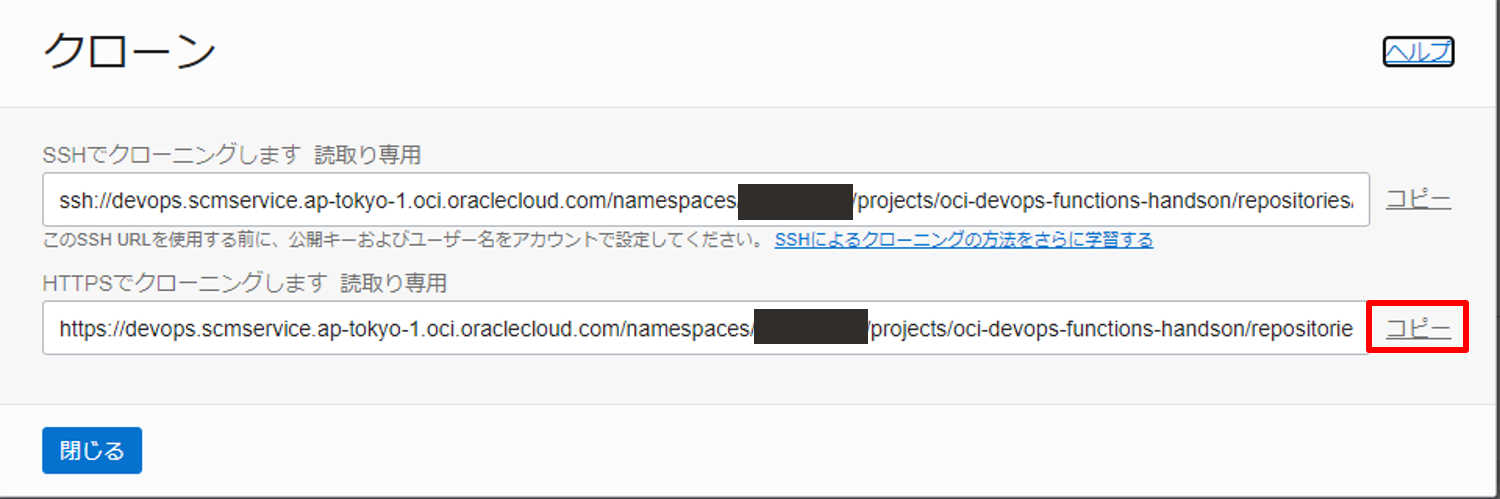Place cursor at https:// scheme of HTTPS URL
This screenshot has height=499, width=1500.
coord(88,328)
